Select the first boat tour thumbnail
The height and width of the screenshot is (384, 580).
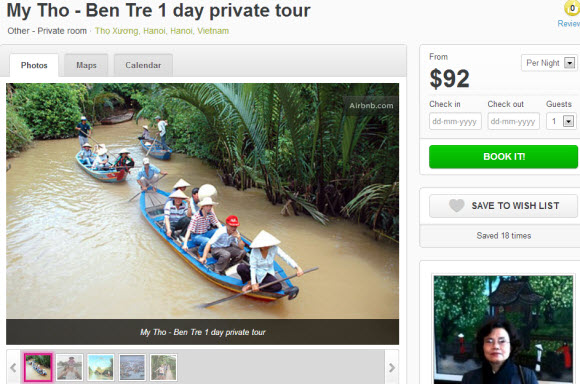(x=38, y=367)
